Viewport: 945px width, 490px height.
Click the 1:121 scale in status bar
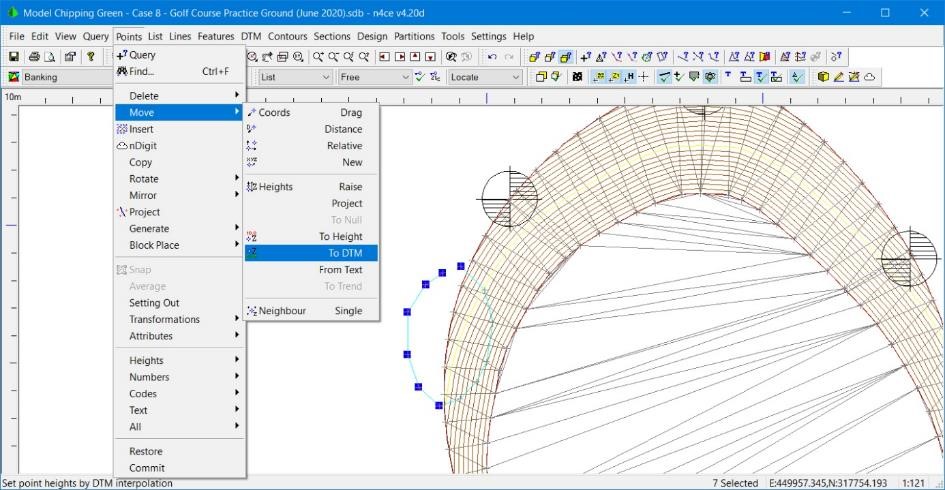(914, 483)
